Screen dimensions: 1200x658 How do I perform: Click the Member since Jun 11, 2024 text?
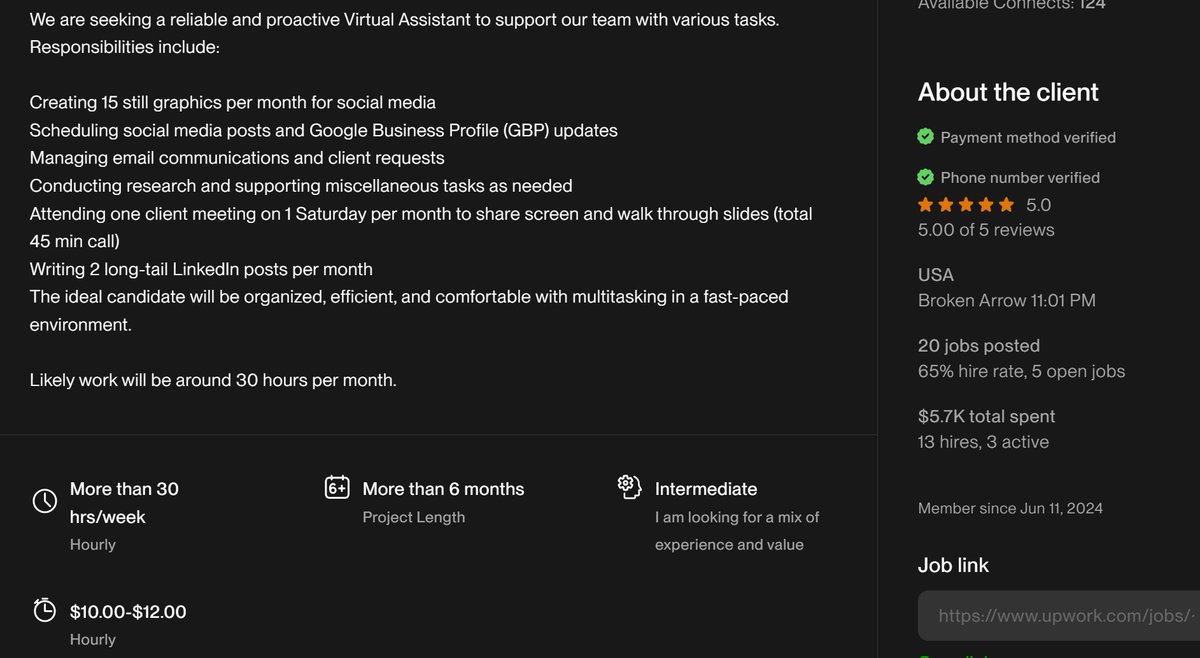[1010, 508]
